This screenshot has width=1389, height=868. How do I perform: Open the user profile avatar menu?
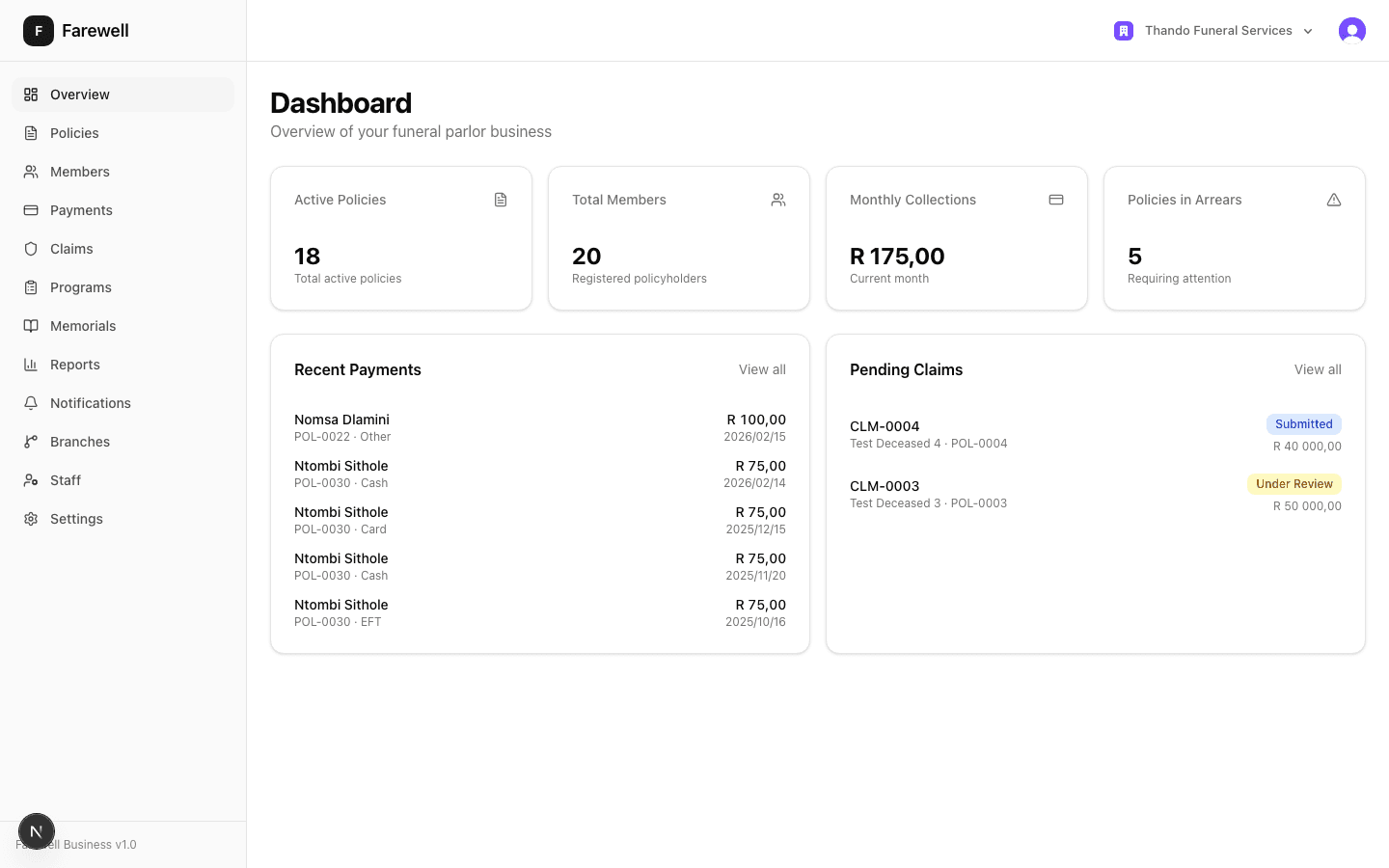point(1352,30)
